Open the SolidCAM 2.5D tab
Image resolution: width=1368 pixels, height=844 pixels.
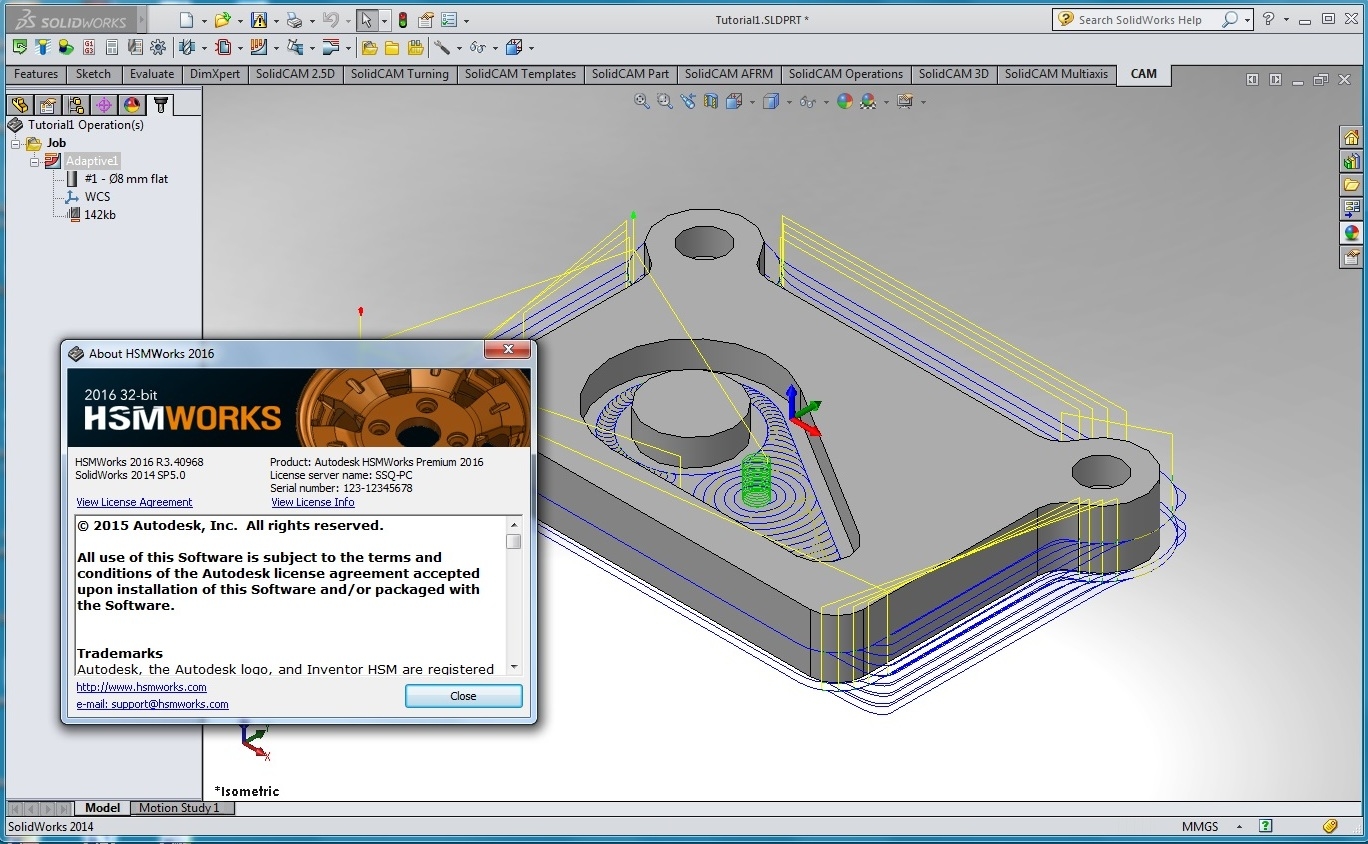(x=296, y=74)
